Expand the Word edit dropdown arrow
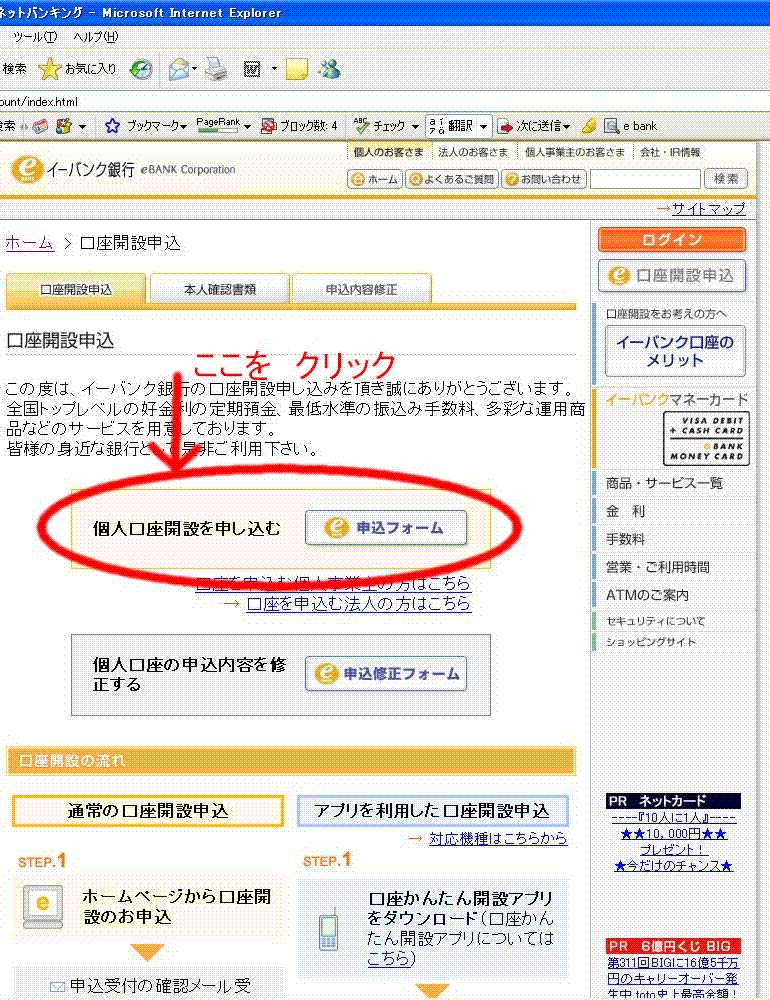The image size is (770, 1000). (x=274, y=68)
